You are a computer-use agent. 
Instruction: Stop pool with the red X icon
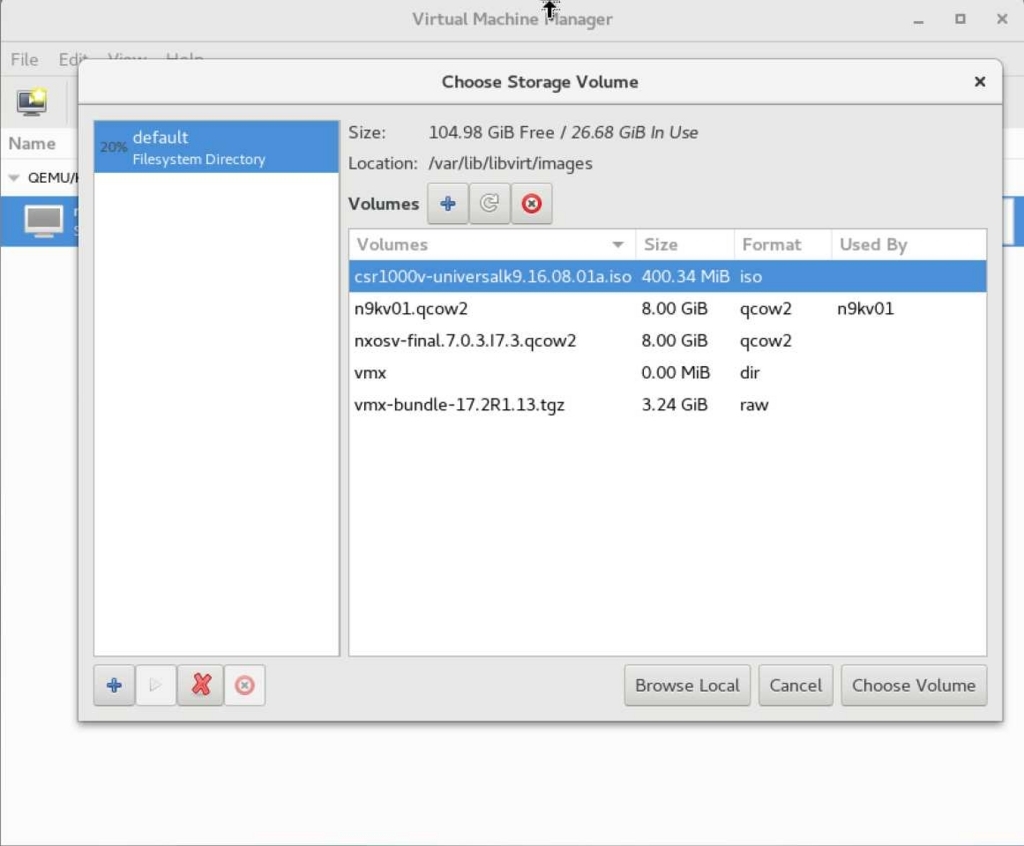coord(200,685)
